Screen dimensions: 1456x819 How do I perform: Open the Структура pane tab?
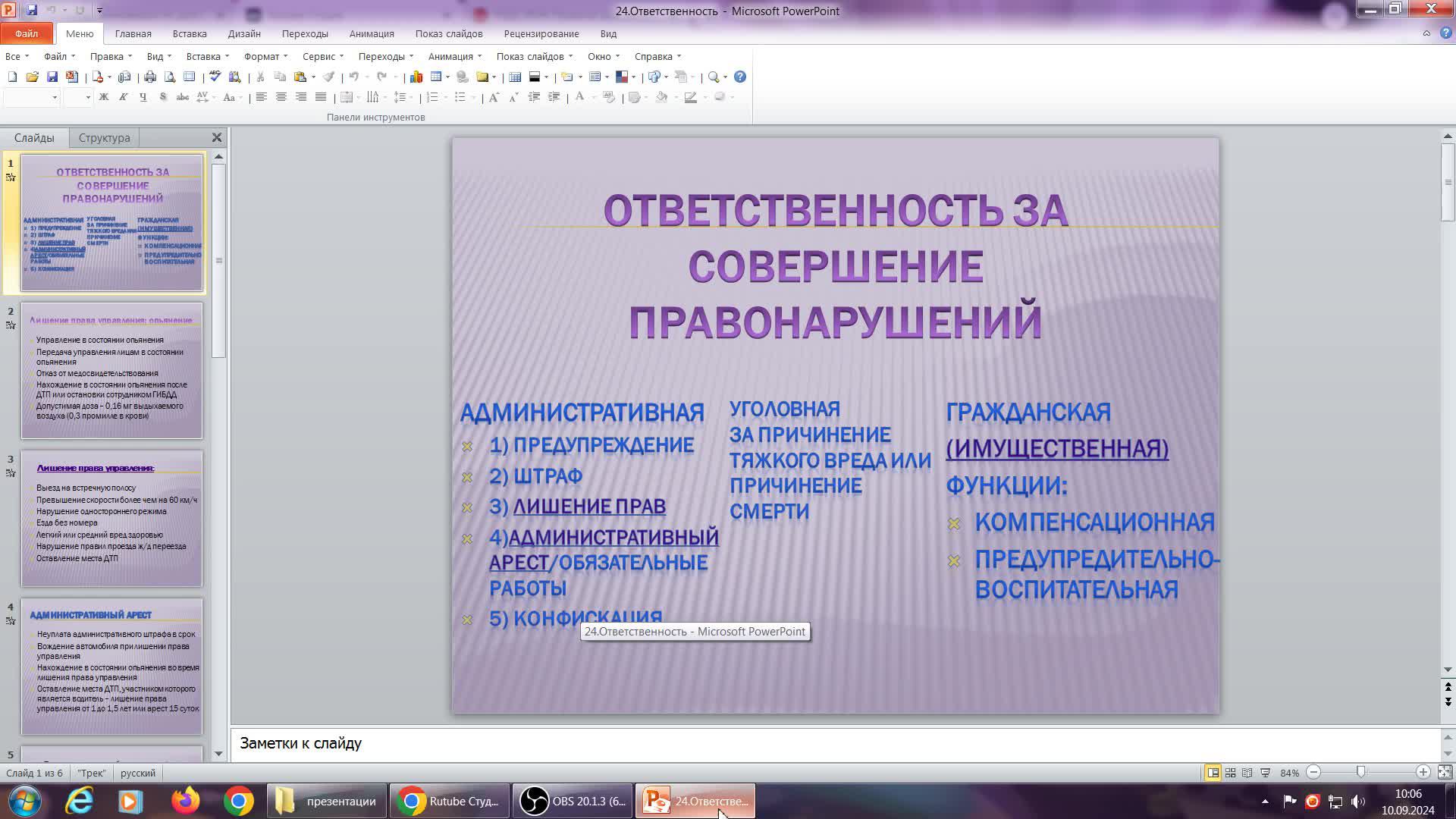point(104,138)
